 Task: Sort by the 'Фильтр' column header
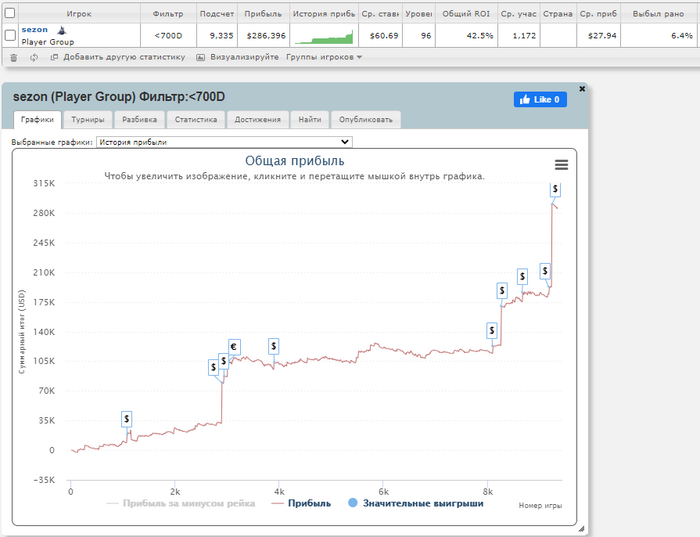coord(168,14)
